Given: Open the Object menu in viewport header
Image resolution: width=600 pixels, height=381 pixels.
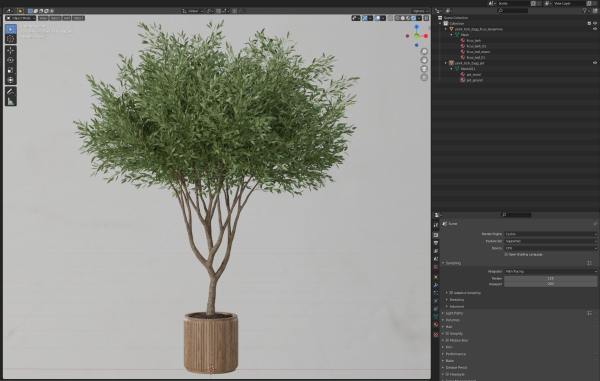Looking at the screenshot, I should (78, 18).
